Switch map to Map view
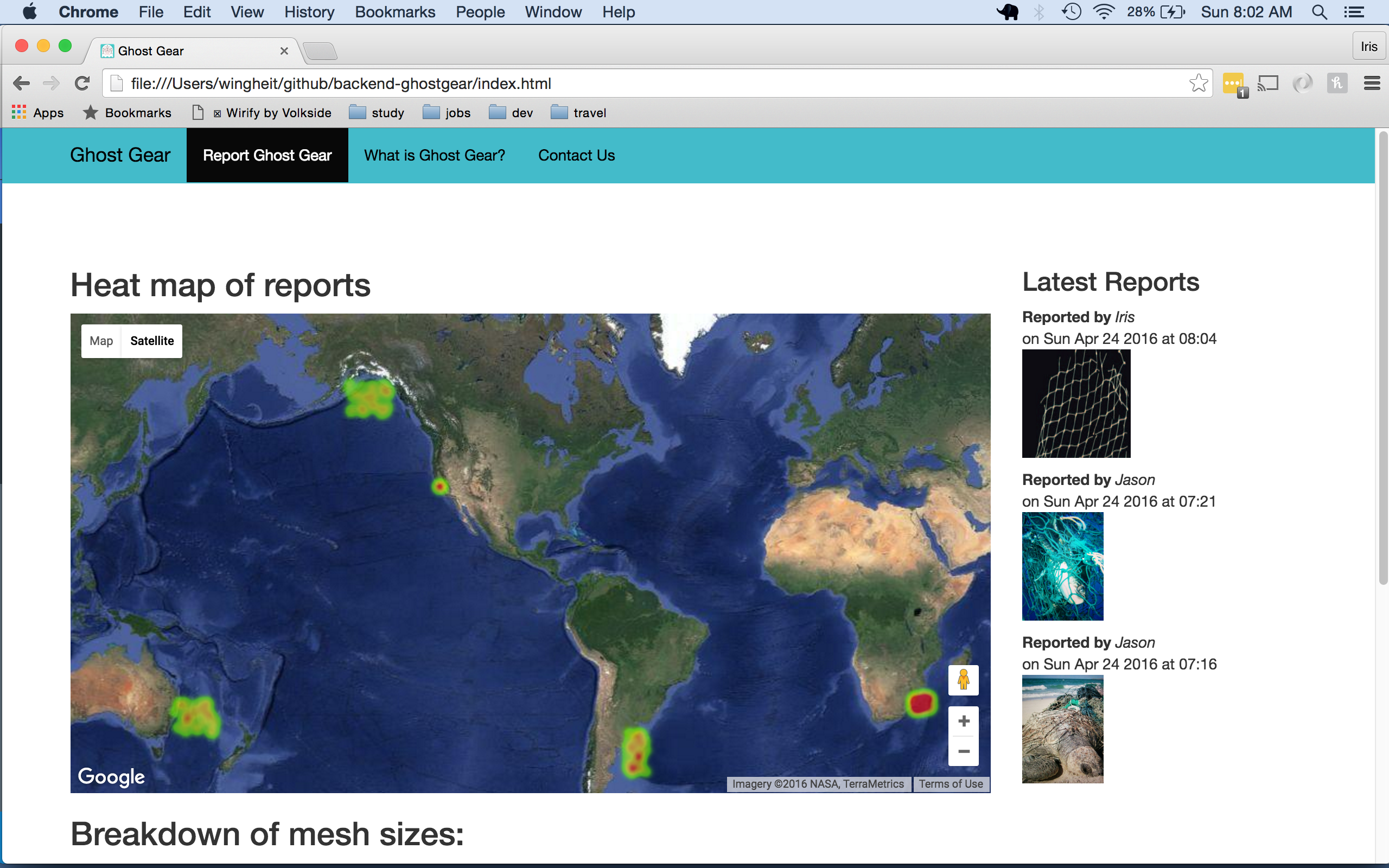Image resolution: width=1389 pixels, height=868 pixels. point(101,341)
